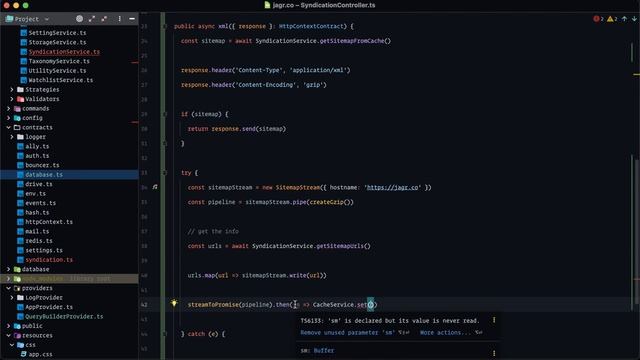Viewport: 640px width, 360px height.
Task: Open httpContext.ts file
Action: click(x=49, y=222)
